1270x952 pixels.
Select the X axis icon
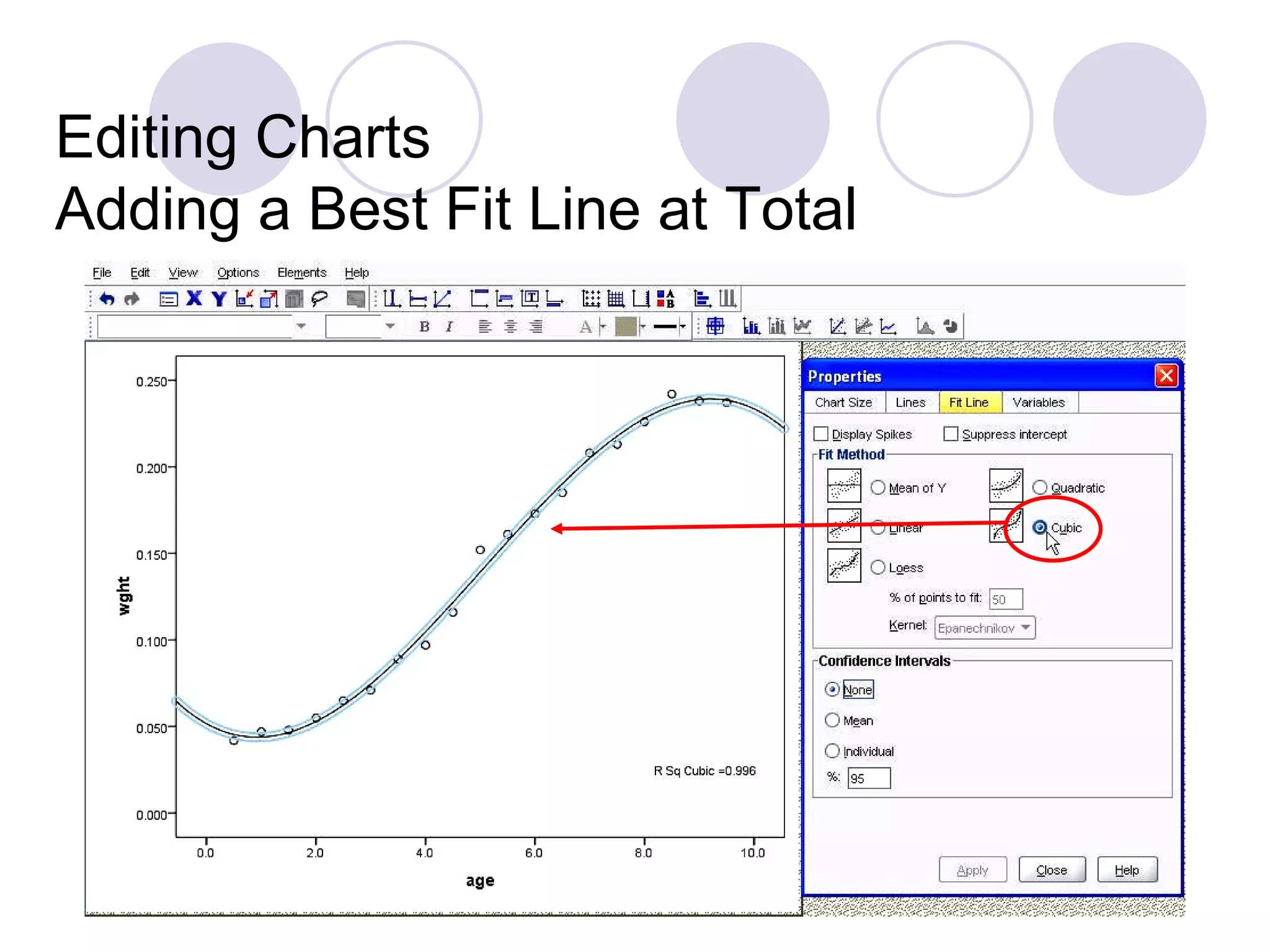point(194,299)
